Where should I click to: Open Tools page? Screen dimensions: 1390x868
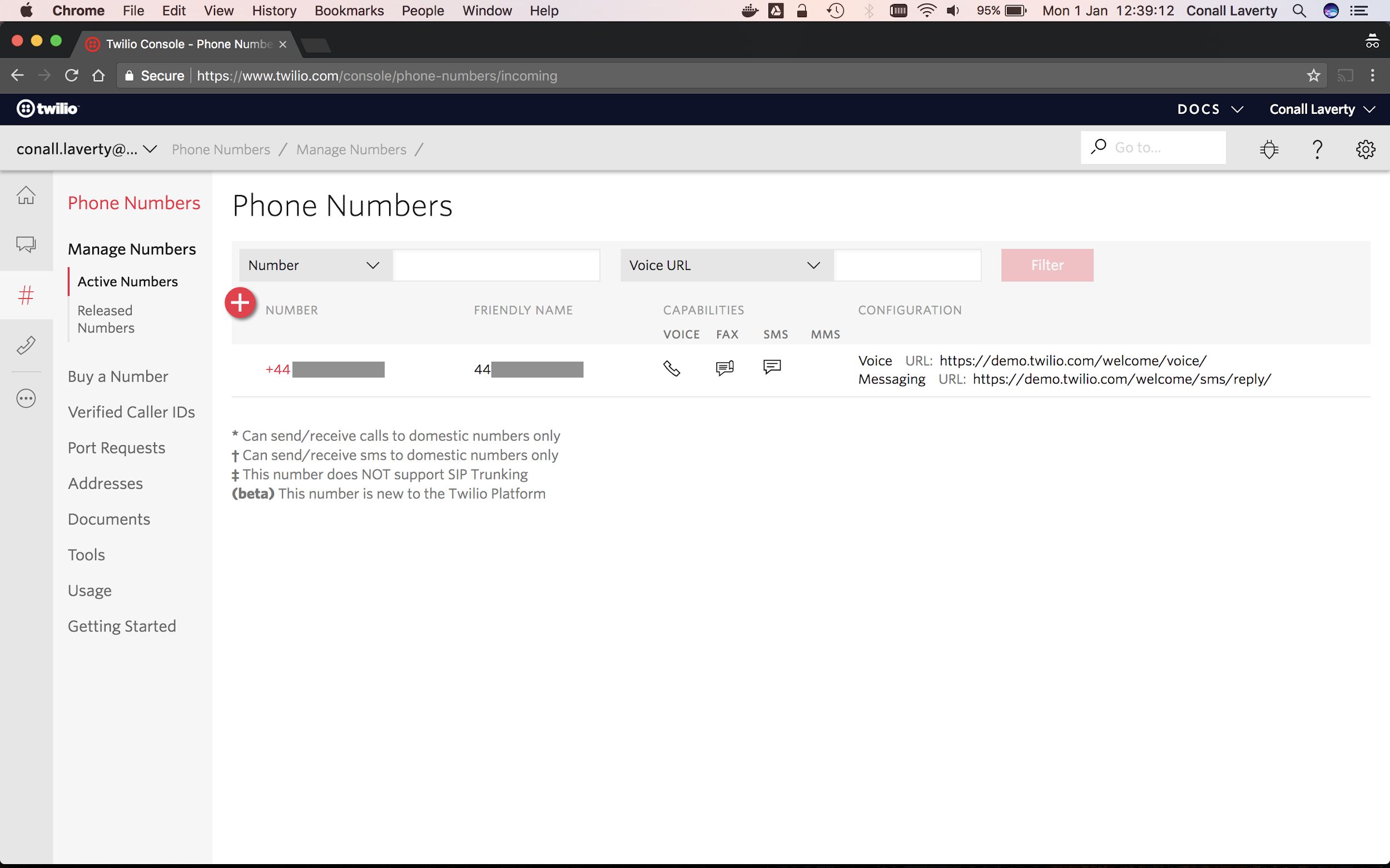[86, 554]
